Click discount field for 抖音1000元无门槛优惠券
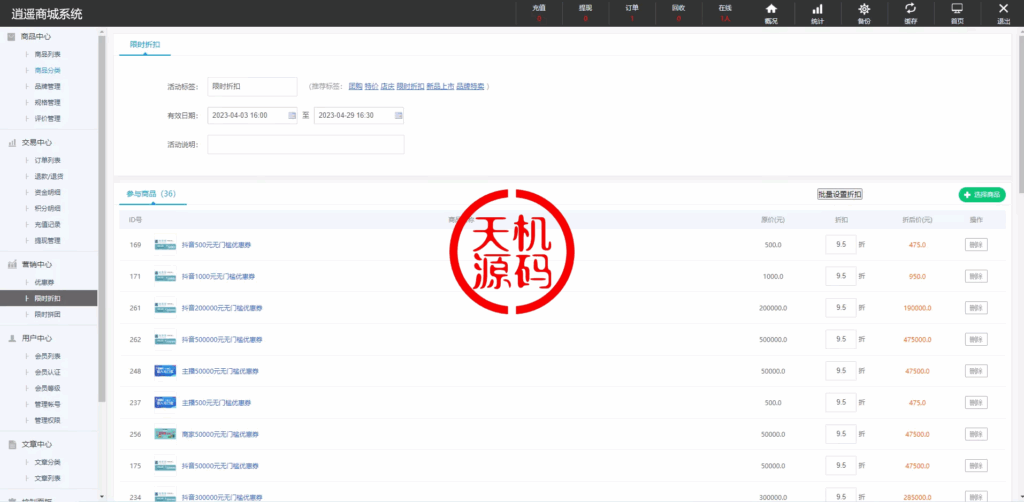The width and height of the screenshot is (1024, 502). point(840,276)
